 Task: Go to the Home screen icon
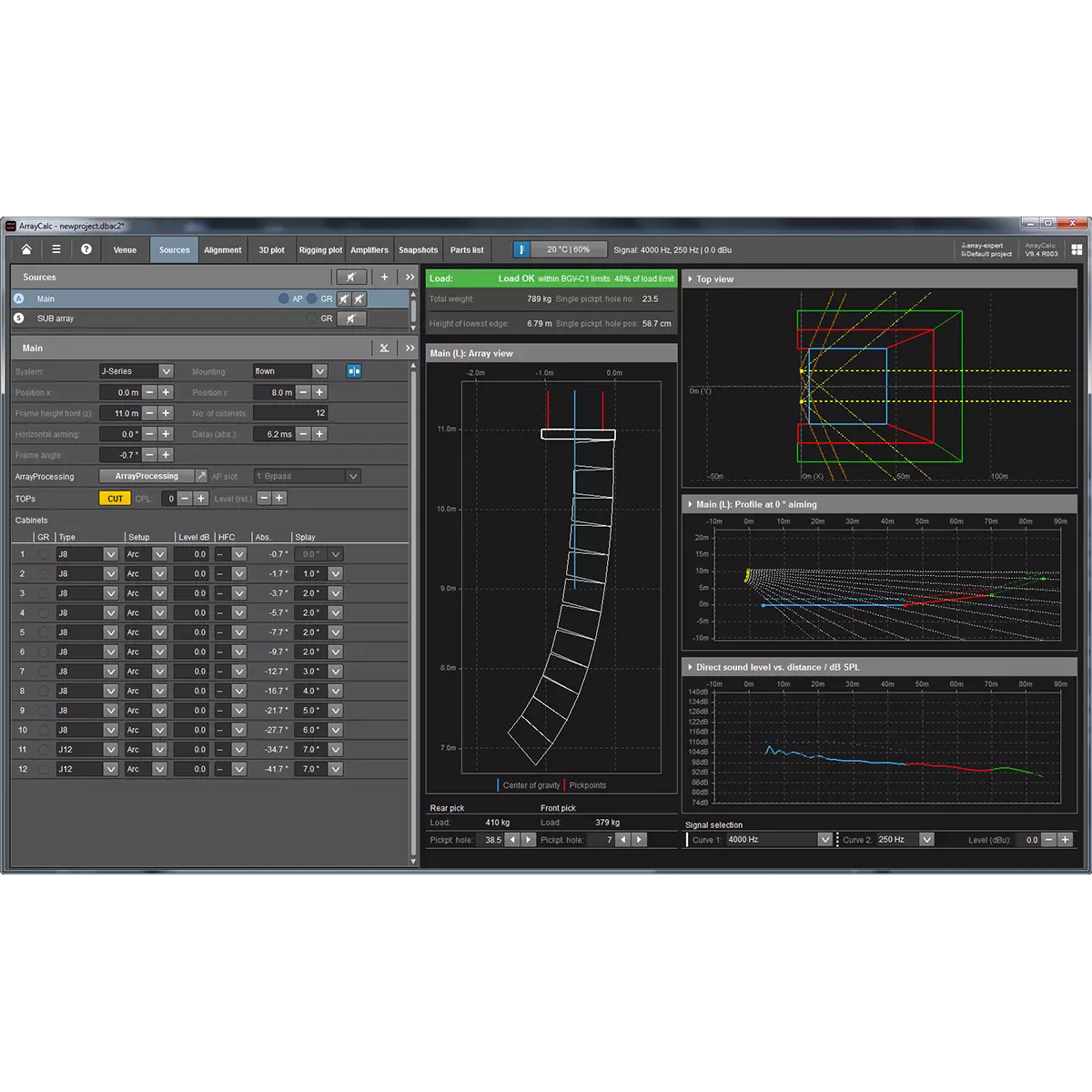pyautogui.click(x=26, y=249)
